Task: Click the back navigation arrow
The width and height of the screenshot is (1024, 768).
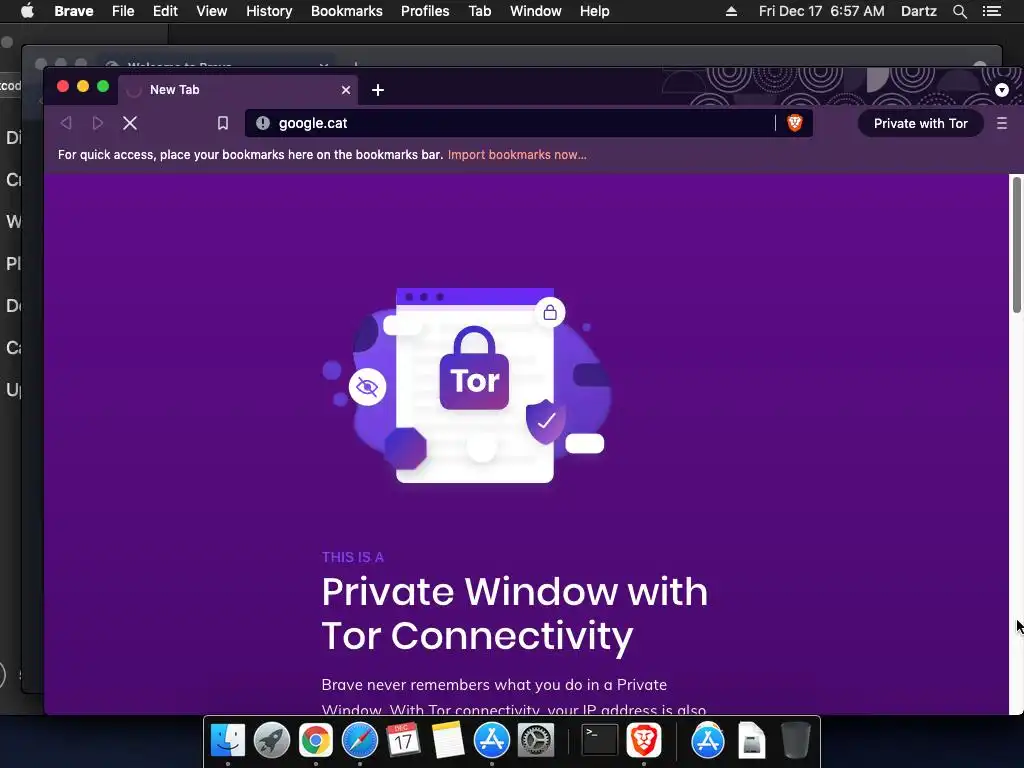Action: coord(65,123)
